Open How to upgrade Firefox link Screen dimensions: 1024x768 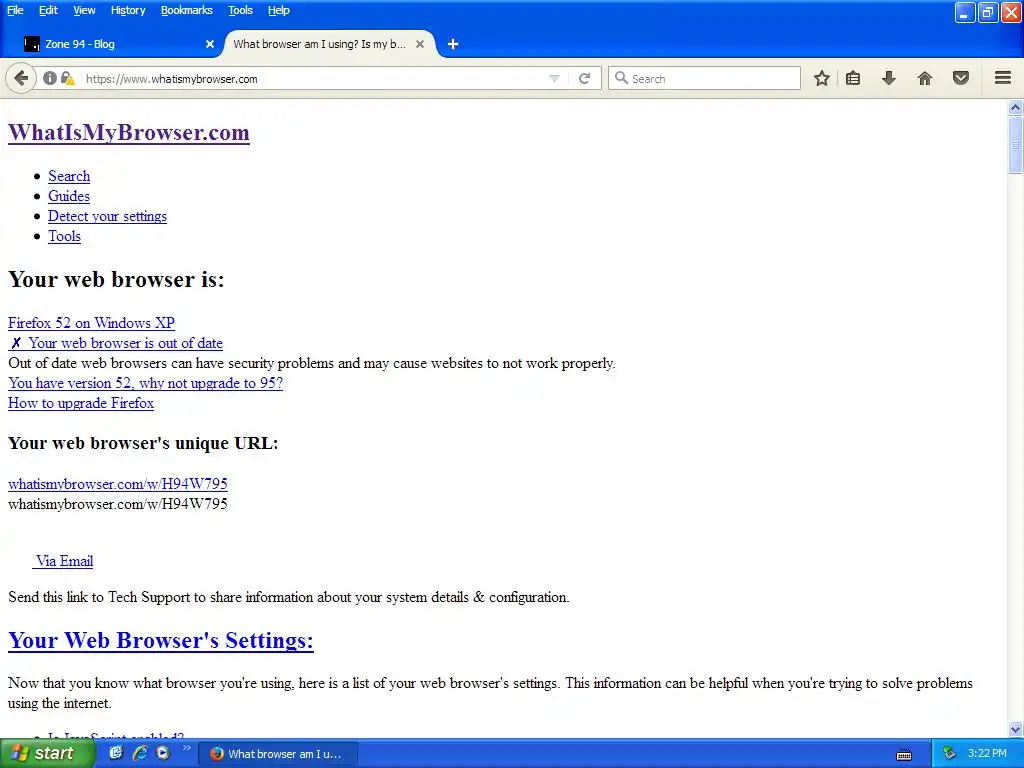(81, 403)
